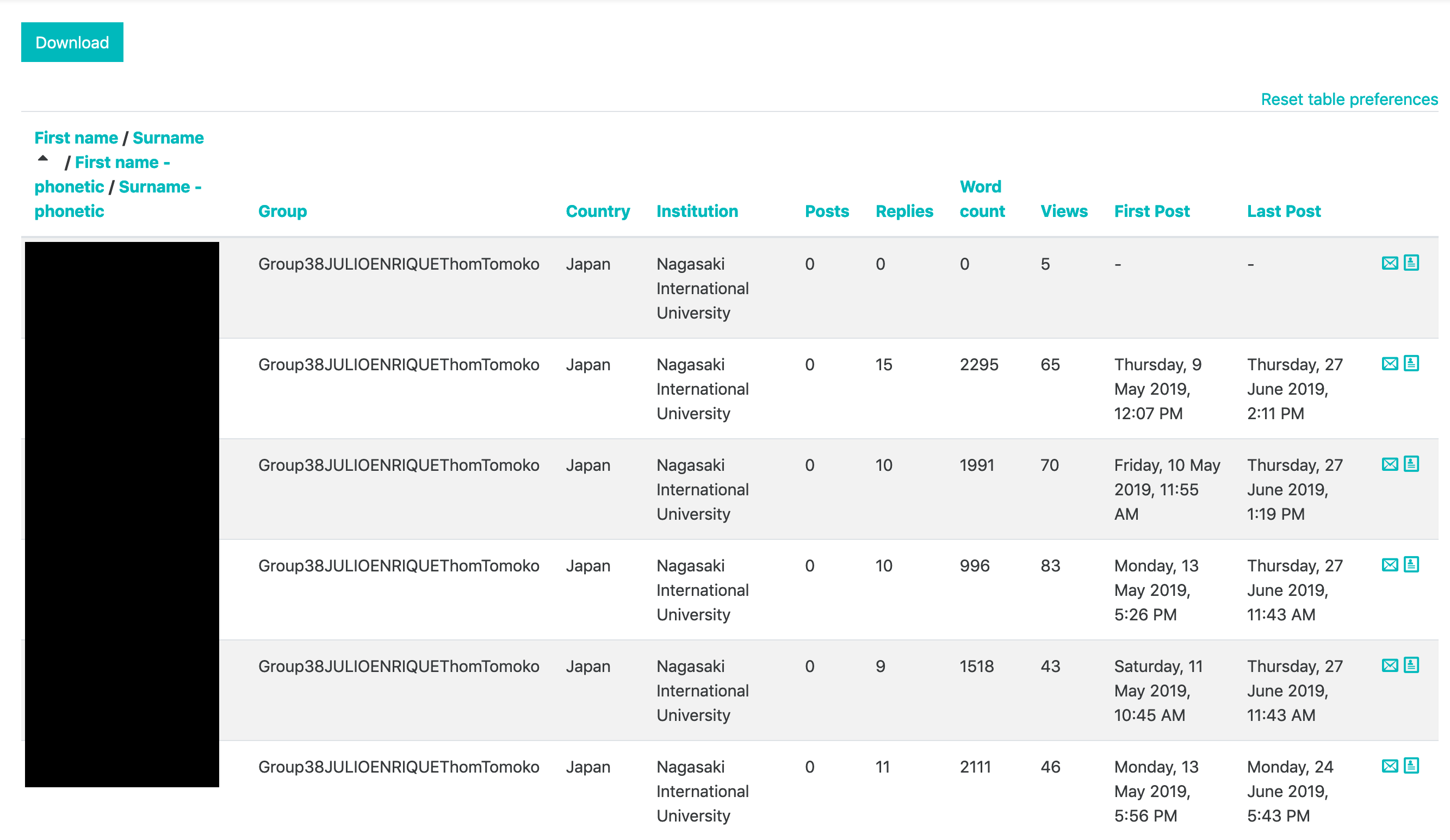This screenshot has width=1450, height=840.
Task: Sort by First name - phonetic
Action: (x=102, y=175)
